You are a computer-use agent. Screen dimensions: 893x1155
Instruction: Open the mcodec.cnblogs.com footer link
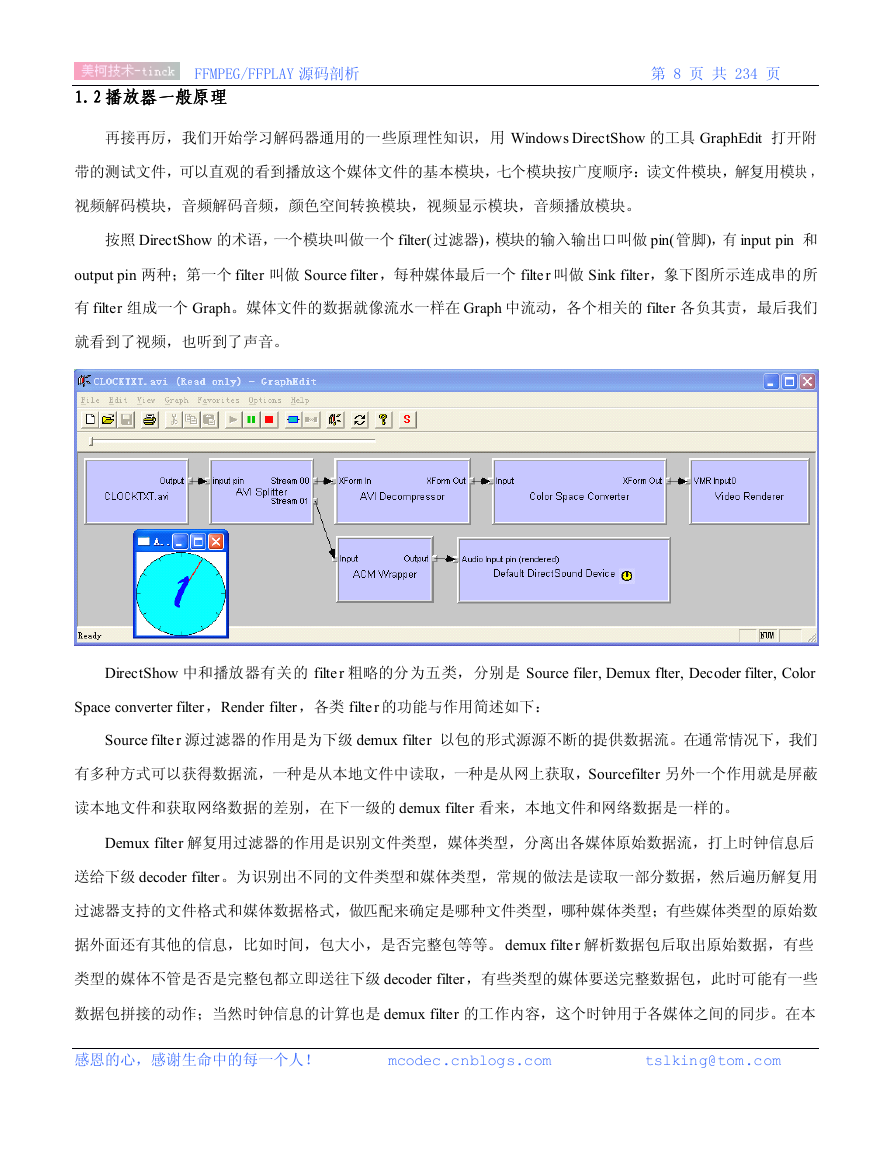coord(469,1061)
